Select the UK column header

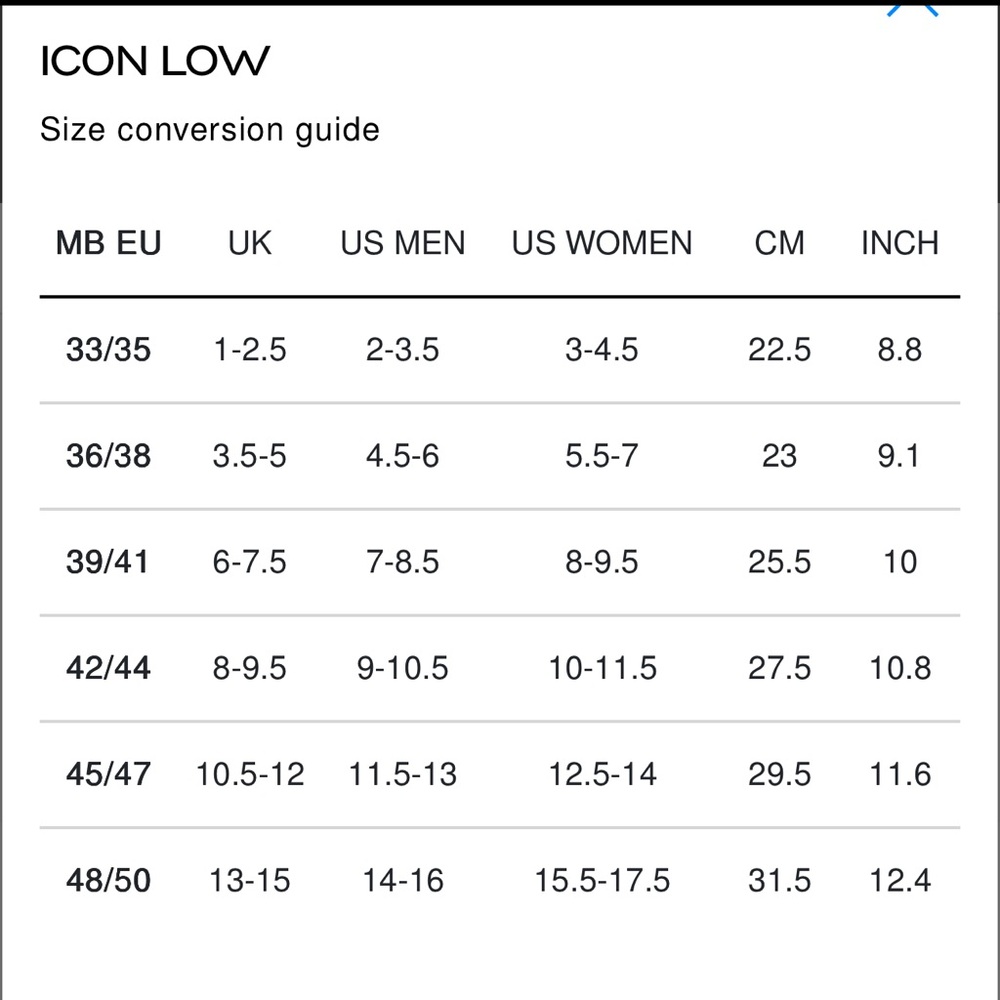coord(249,244)
